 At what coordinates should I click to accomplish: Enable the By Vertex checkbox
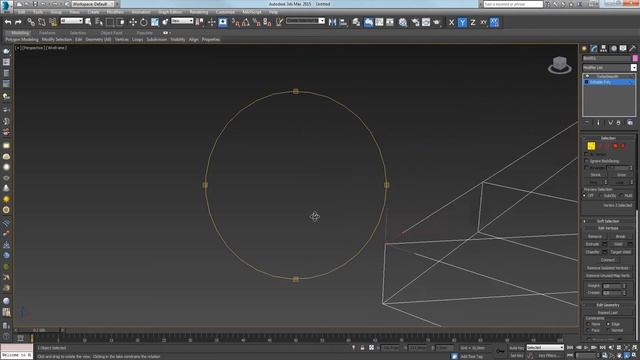pos(587,154)
